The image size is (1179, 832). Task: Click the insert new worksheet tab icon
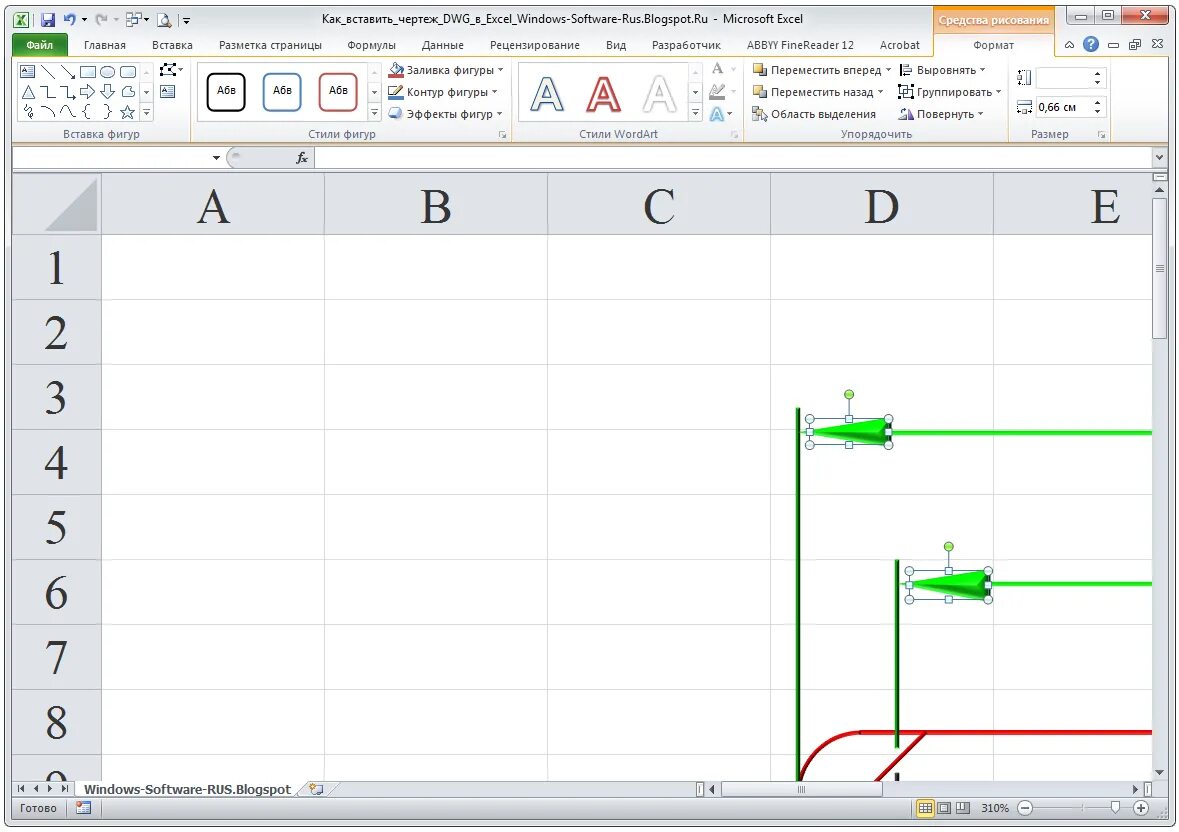point(317,789)
